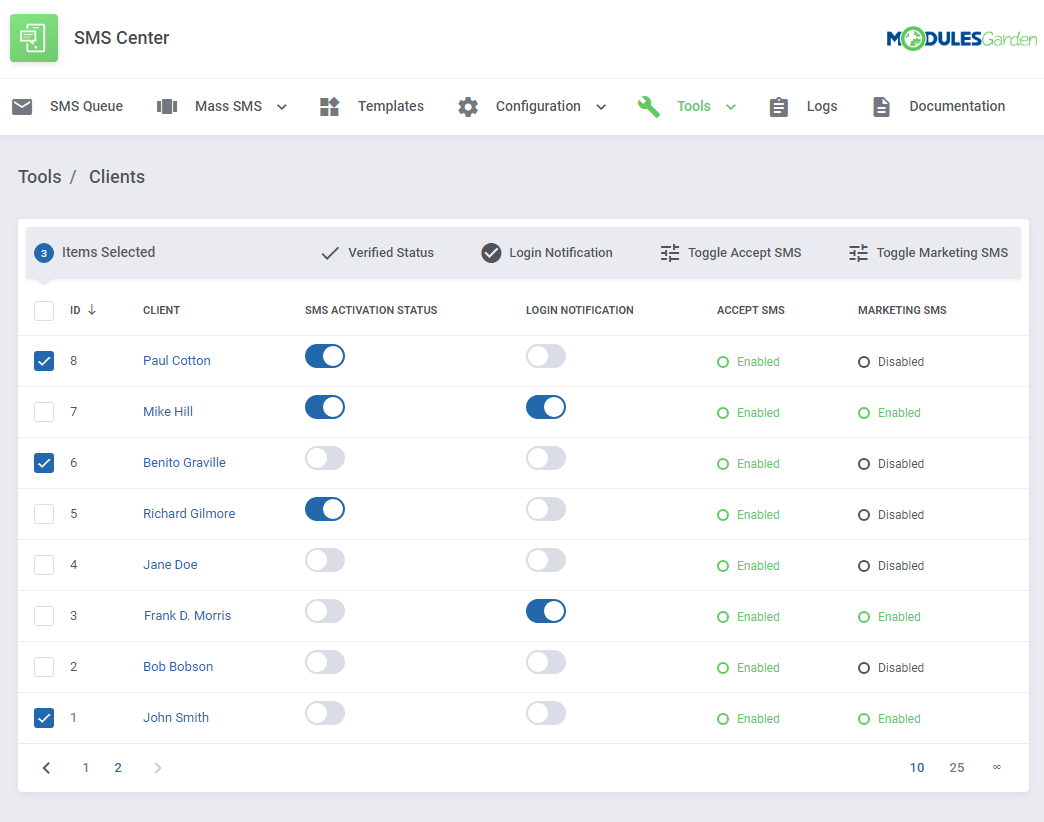The width and height of the screenshot is (1044, 822).
Task: Expand the Configuration dropdown chevron
Action: 601,107
